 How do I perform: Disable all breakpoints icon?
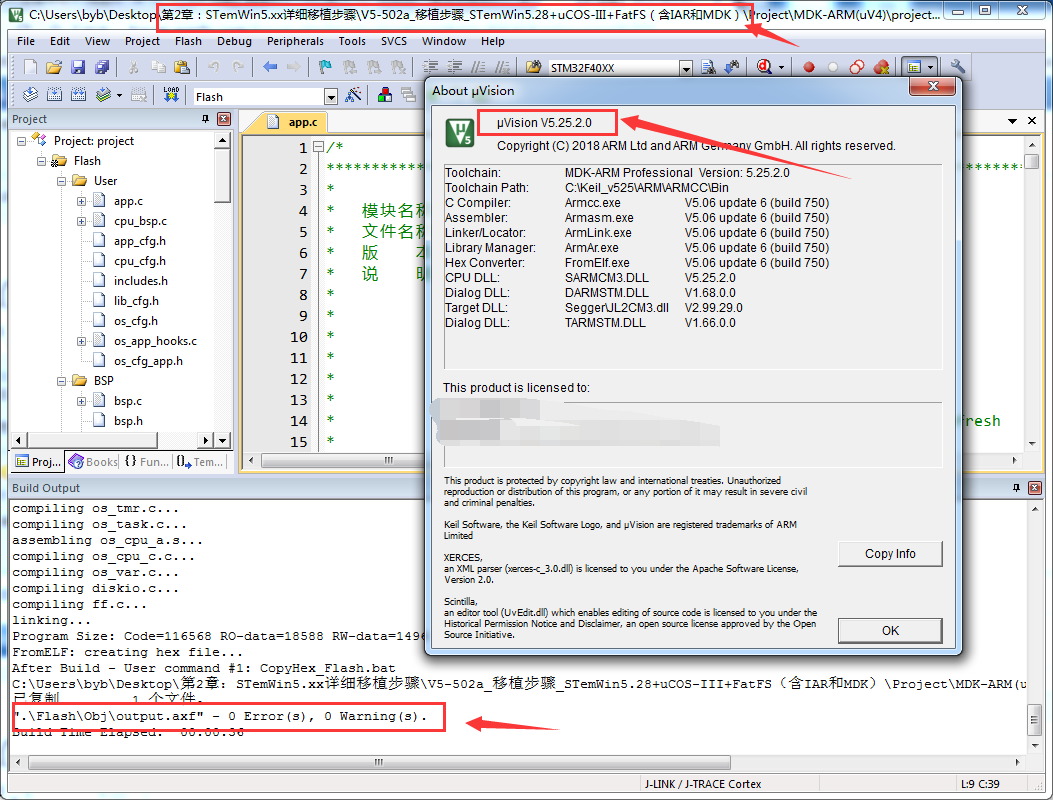857,67
